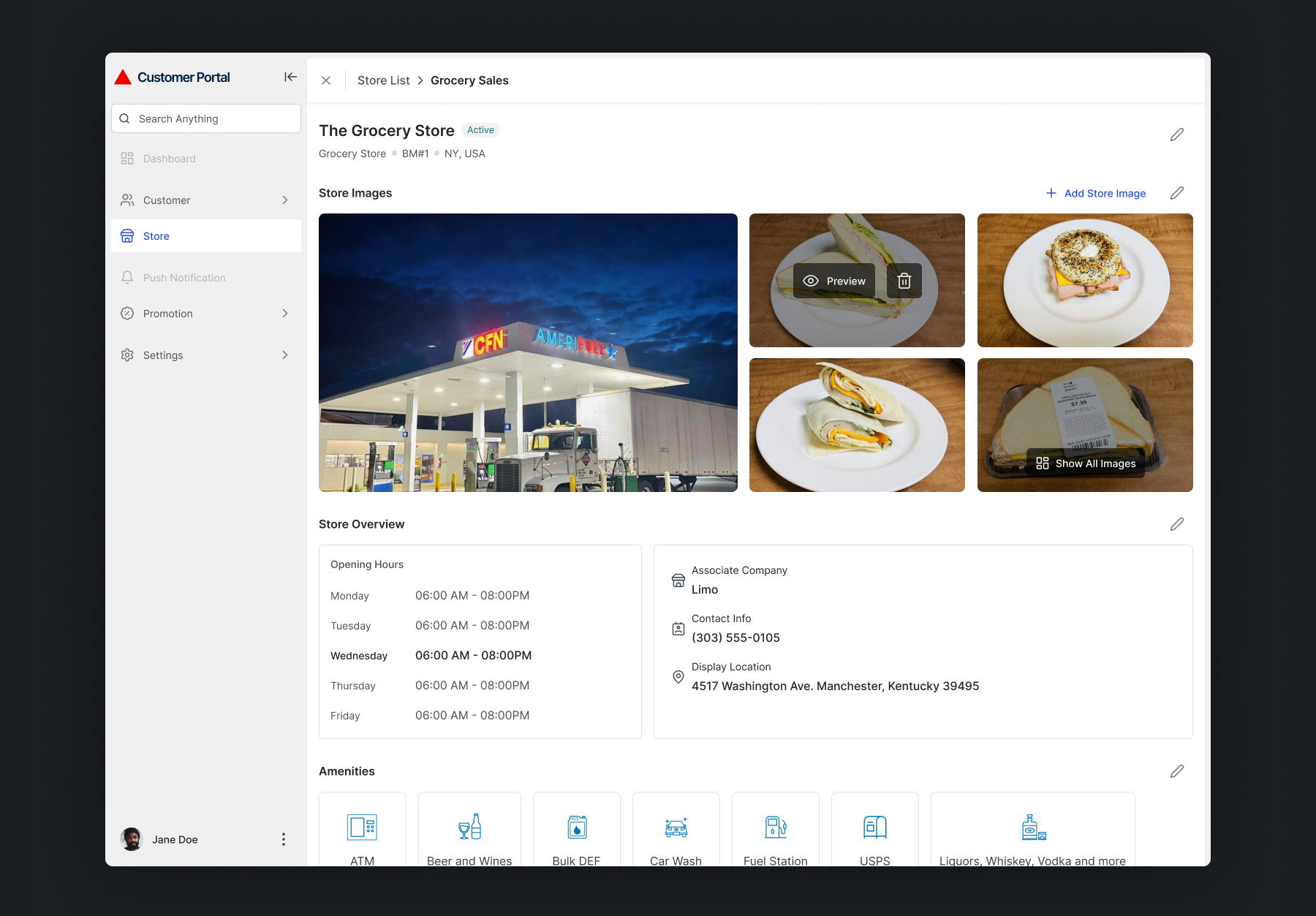Viewport: 1316px width, 916px height.
Task: Click the Wednesday opening hours row
Action: (480, 656)
